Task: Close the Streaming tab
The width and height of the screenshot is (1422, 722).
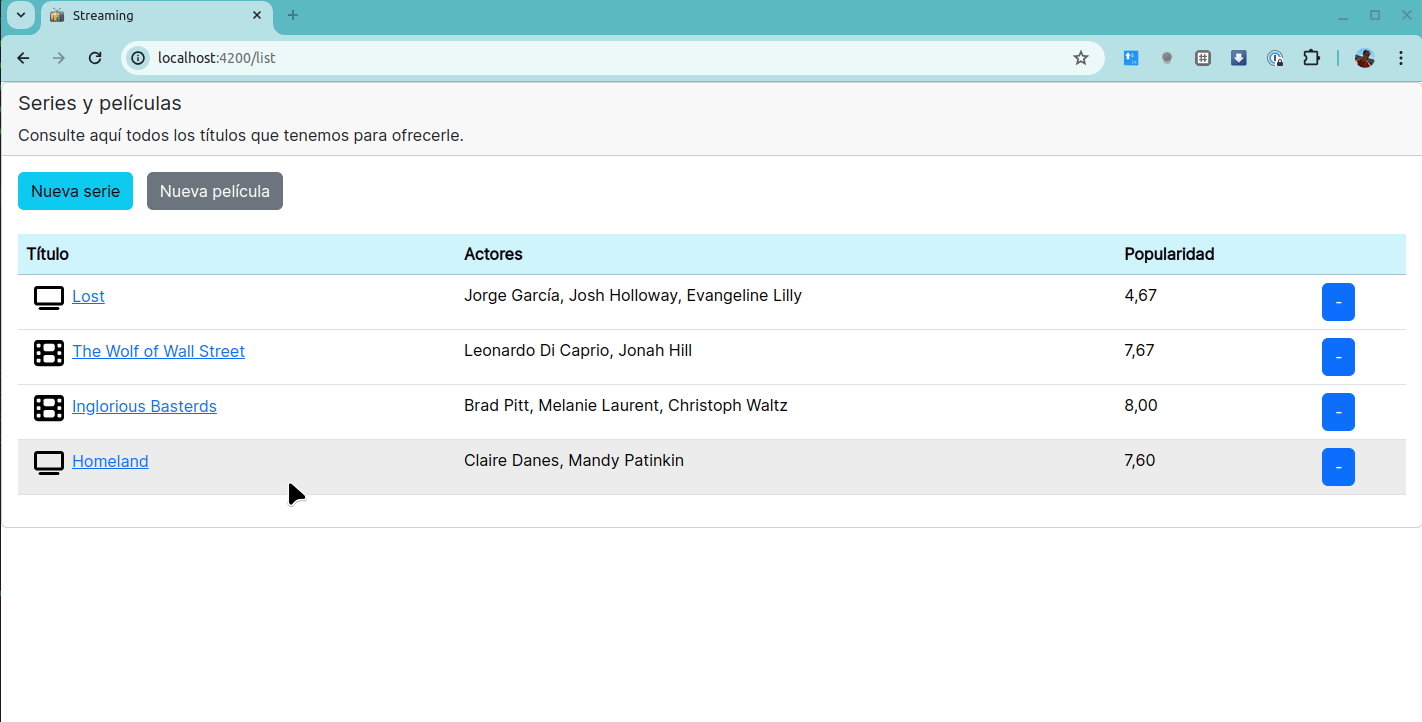Action: [x=257, y=15]
